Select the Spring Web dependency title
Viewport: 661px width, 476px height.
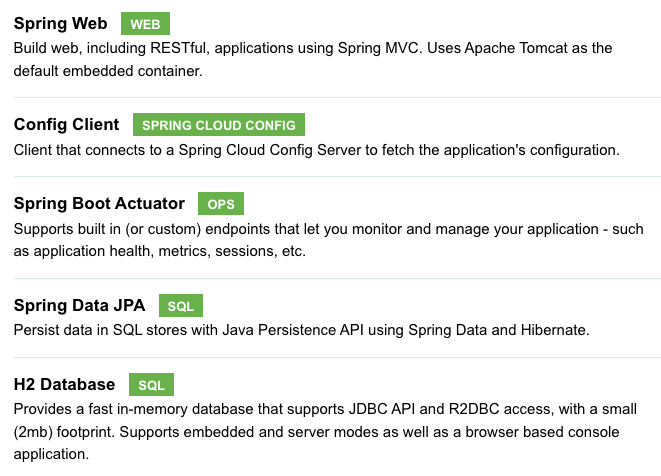[x=60, y=24]
